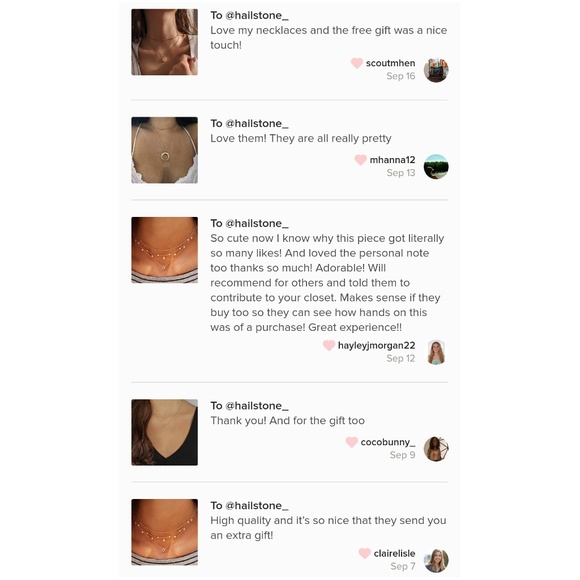Open scoutmhen's profile avatar
The width and height of the screenshot is (580, 580).
click(x=436, y=70)
